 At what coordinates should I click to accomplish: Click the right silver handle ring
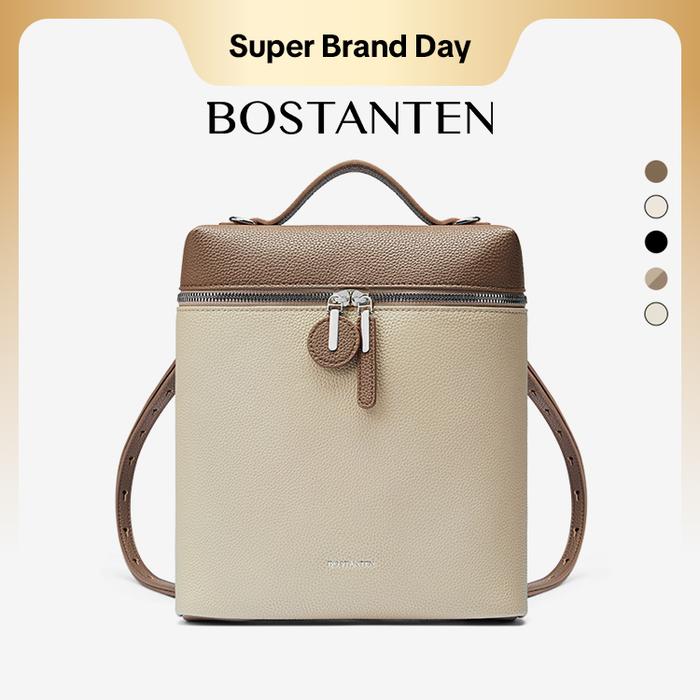(468, 220)
